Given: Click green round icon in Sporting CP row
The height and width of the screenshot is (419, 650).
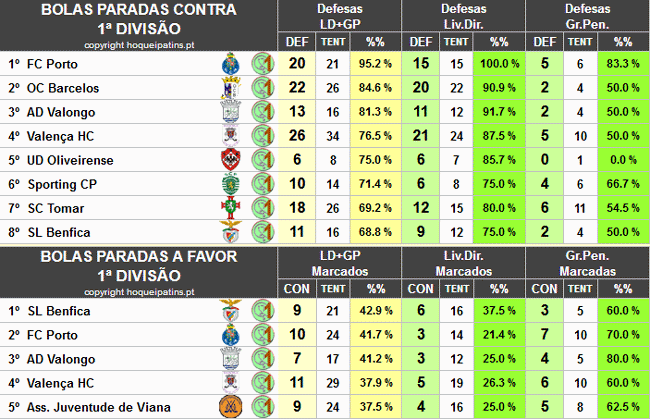Looking at the screenshot, I should tap(263, 184).
